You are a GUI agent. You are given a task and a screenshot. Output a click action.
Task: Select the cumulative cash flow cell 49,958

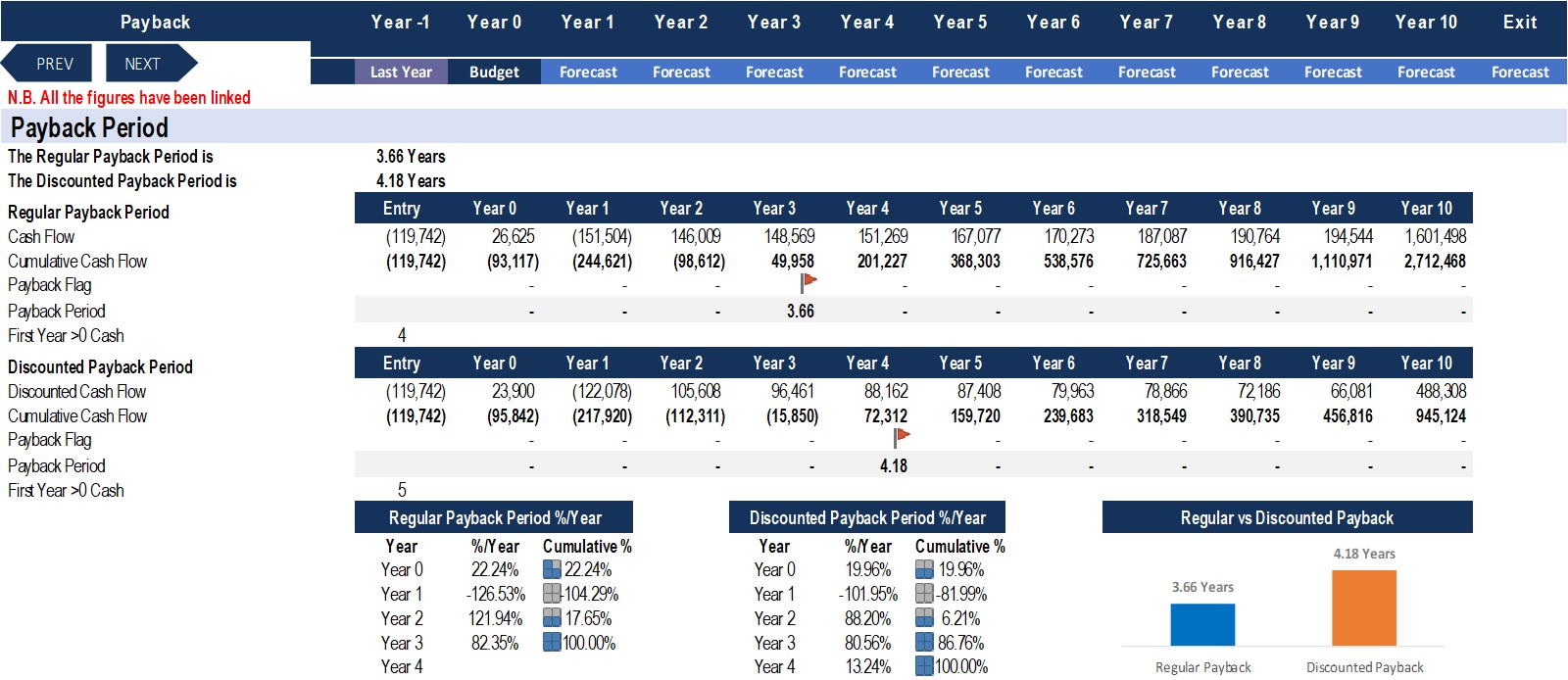(x=793, y=261)
